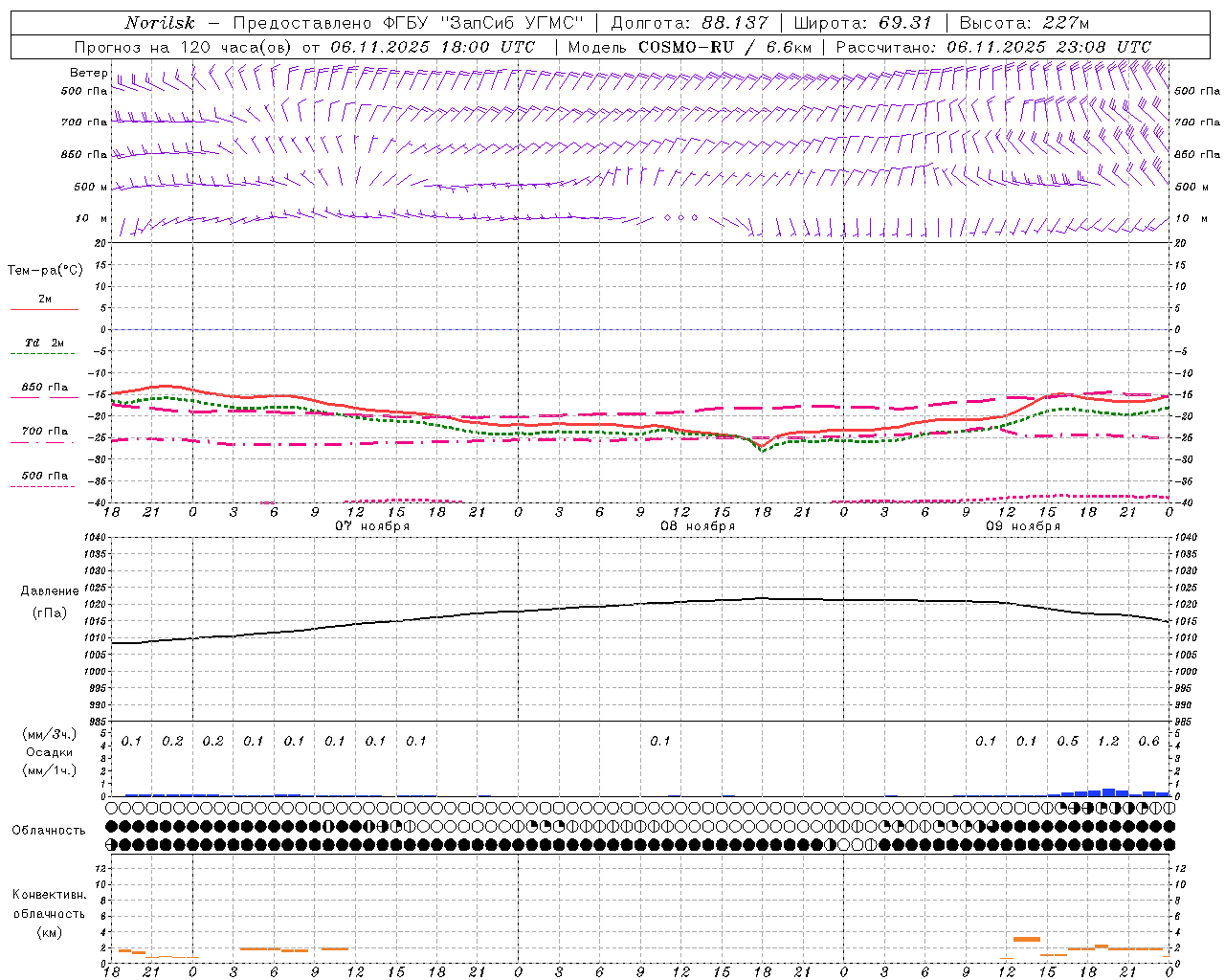Click the '0.6' precipitation amount

[1148, 741]
